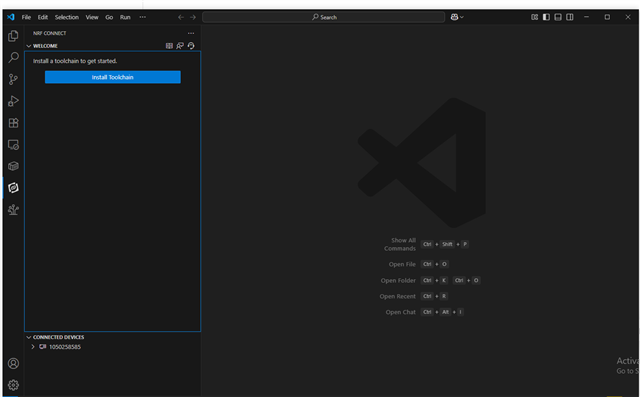640x397 pixels.
Task: Click the "Open Chat" hint text
Action: point(400,312)
